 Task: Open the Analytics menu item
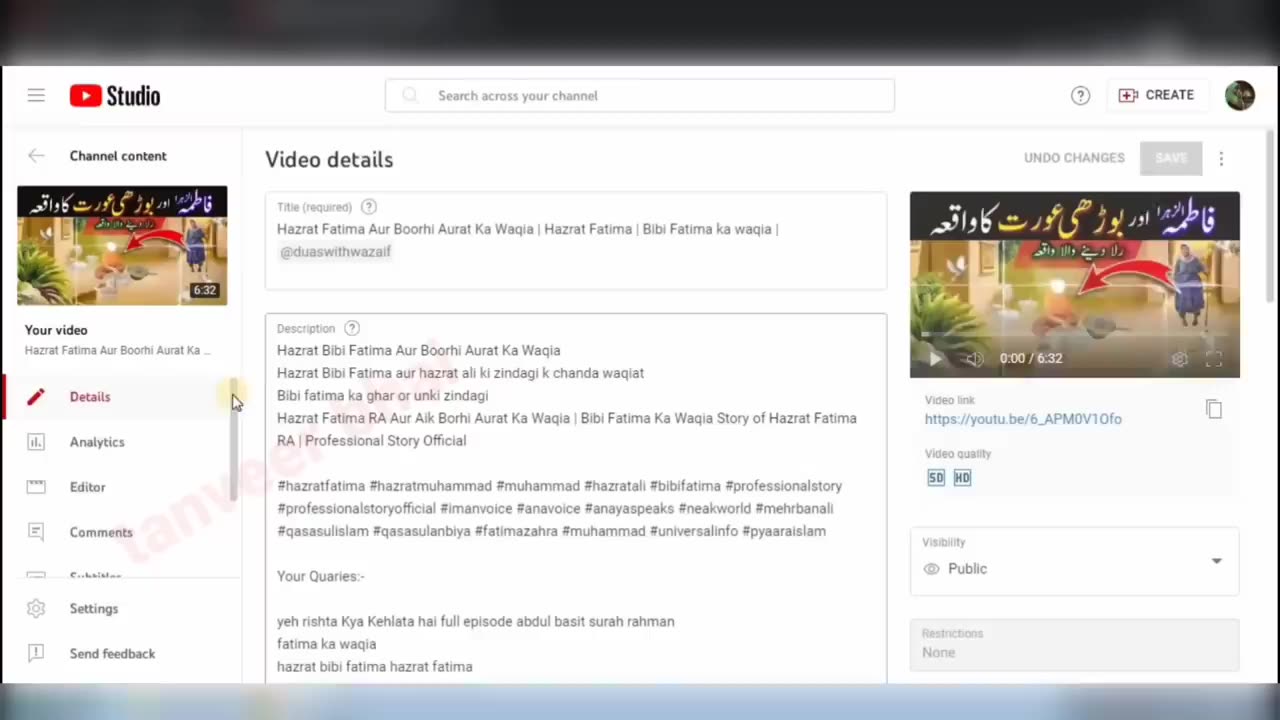121,442
